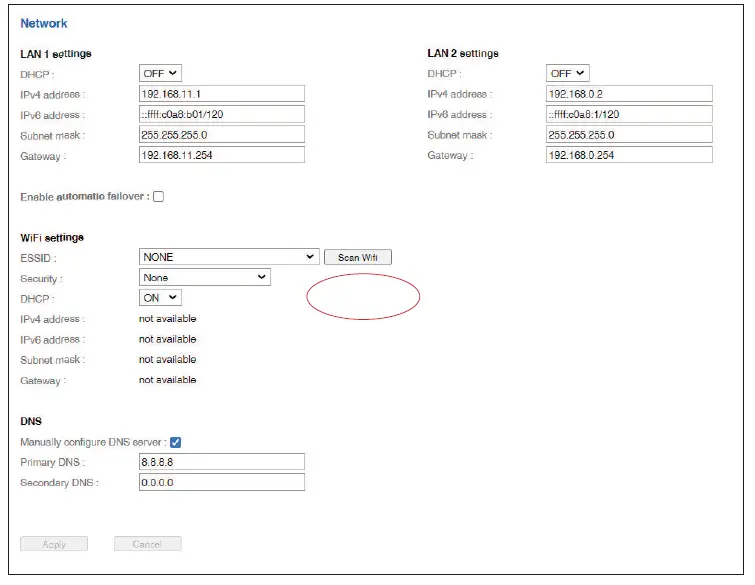755x585 pixels.
Task: Click the Network page heading
Action: coord(44,23)
